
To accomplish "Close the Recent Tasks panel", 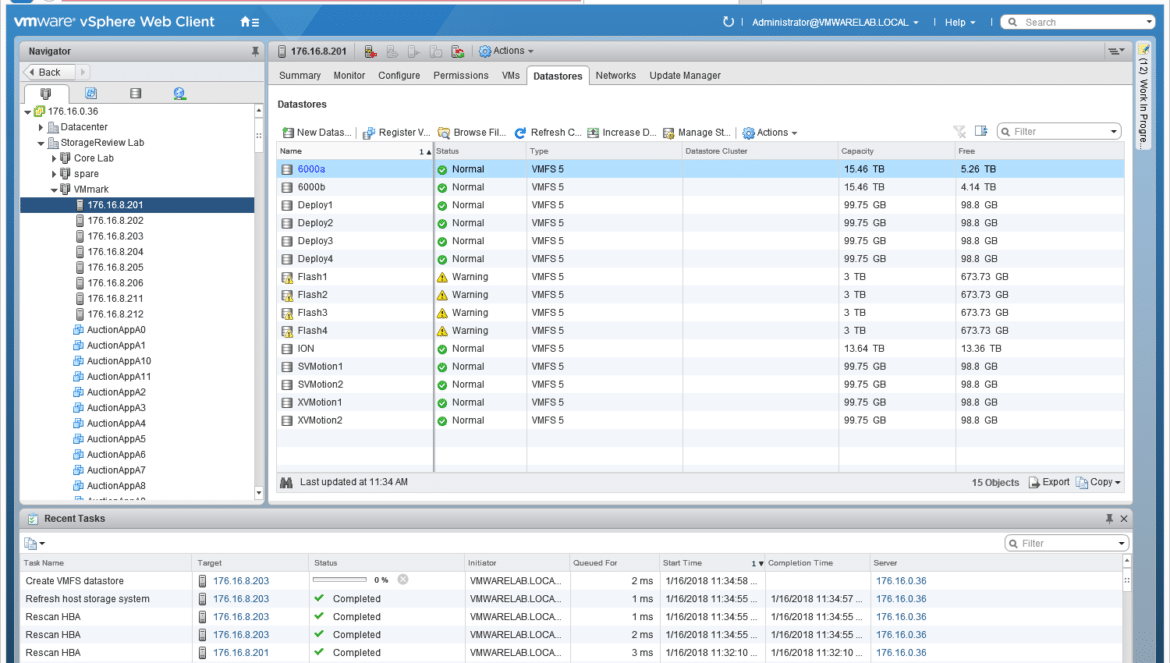I will (x=1124, y=518).
